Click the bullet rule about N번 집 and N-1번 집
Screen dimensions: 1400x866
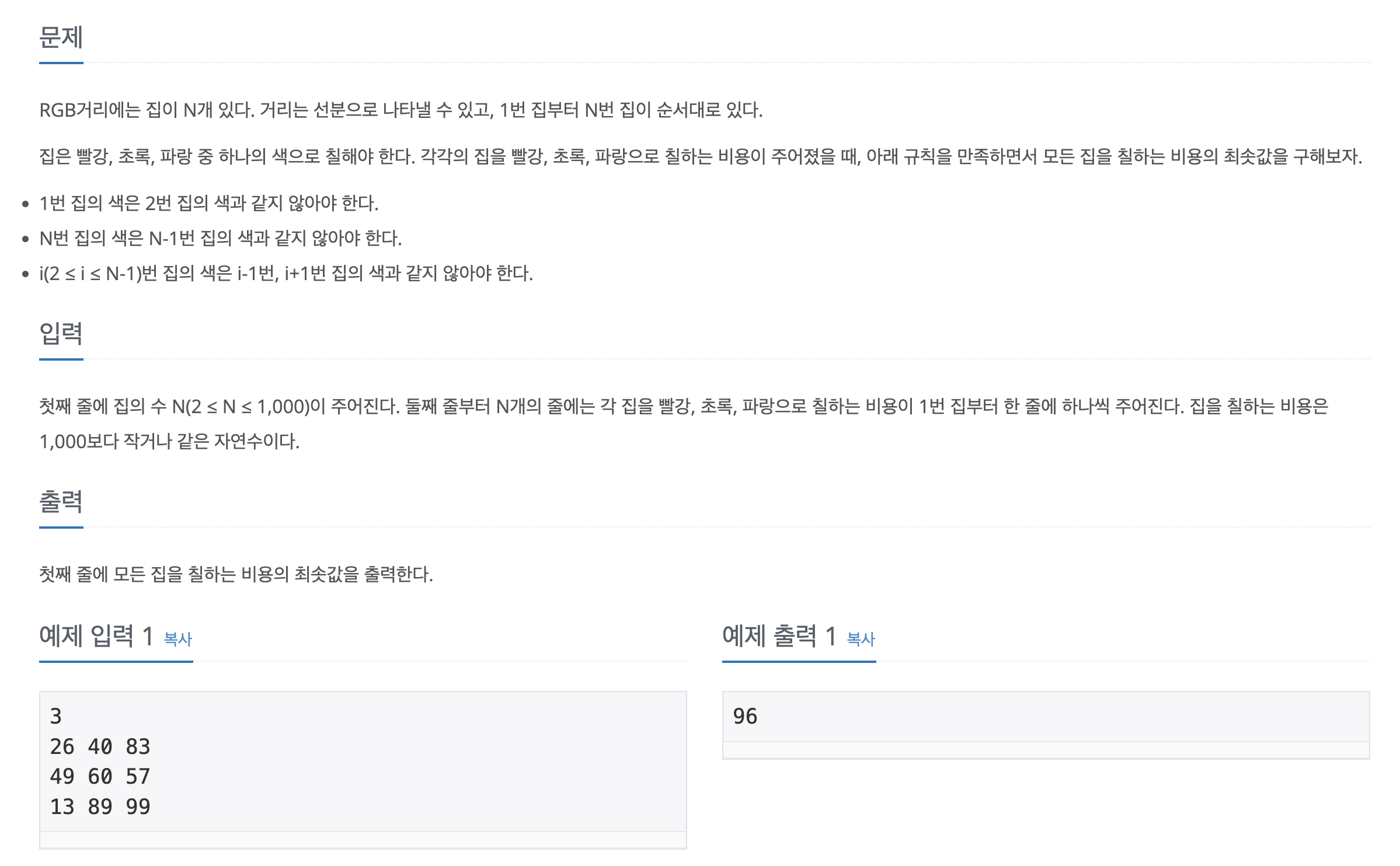tap(221, 238)
